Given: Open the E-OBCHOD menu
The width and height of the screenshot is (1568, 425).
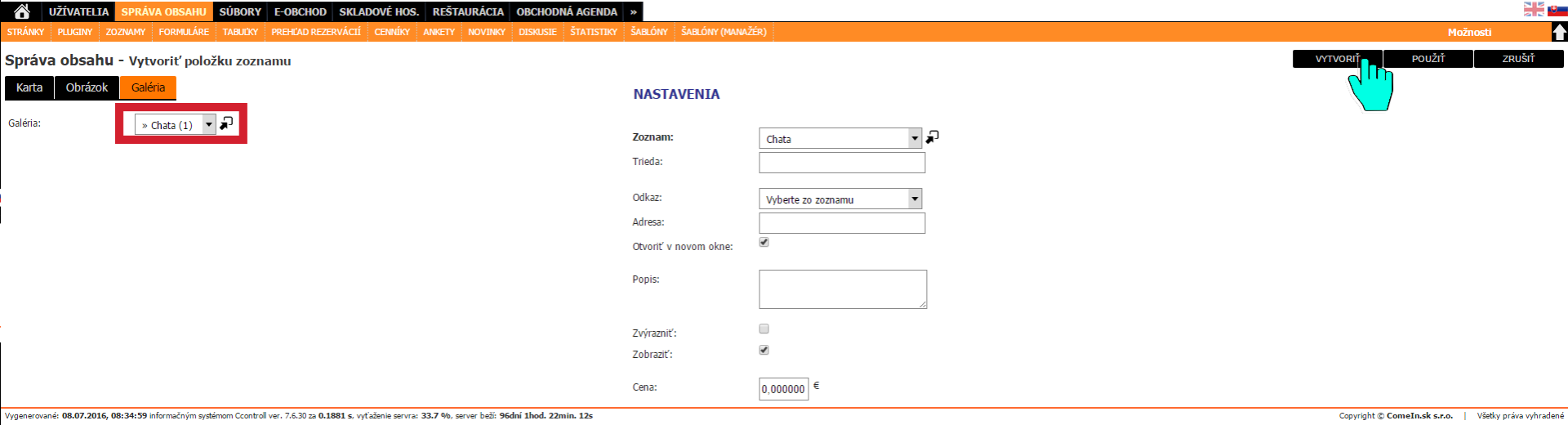Looking at the screenshot, I should click(300, 11).
